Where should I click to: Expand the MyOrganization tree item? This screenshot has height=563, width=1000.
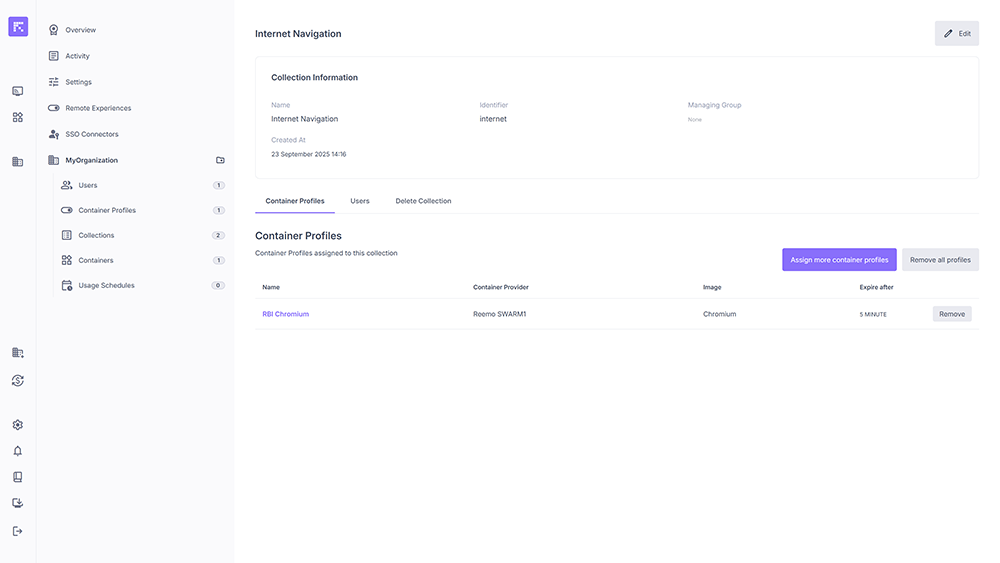91,160
